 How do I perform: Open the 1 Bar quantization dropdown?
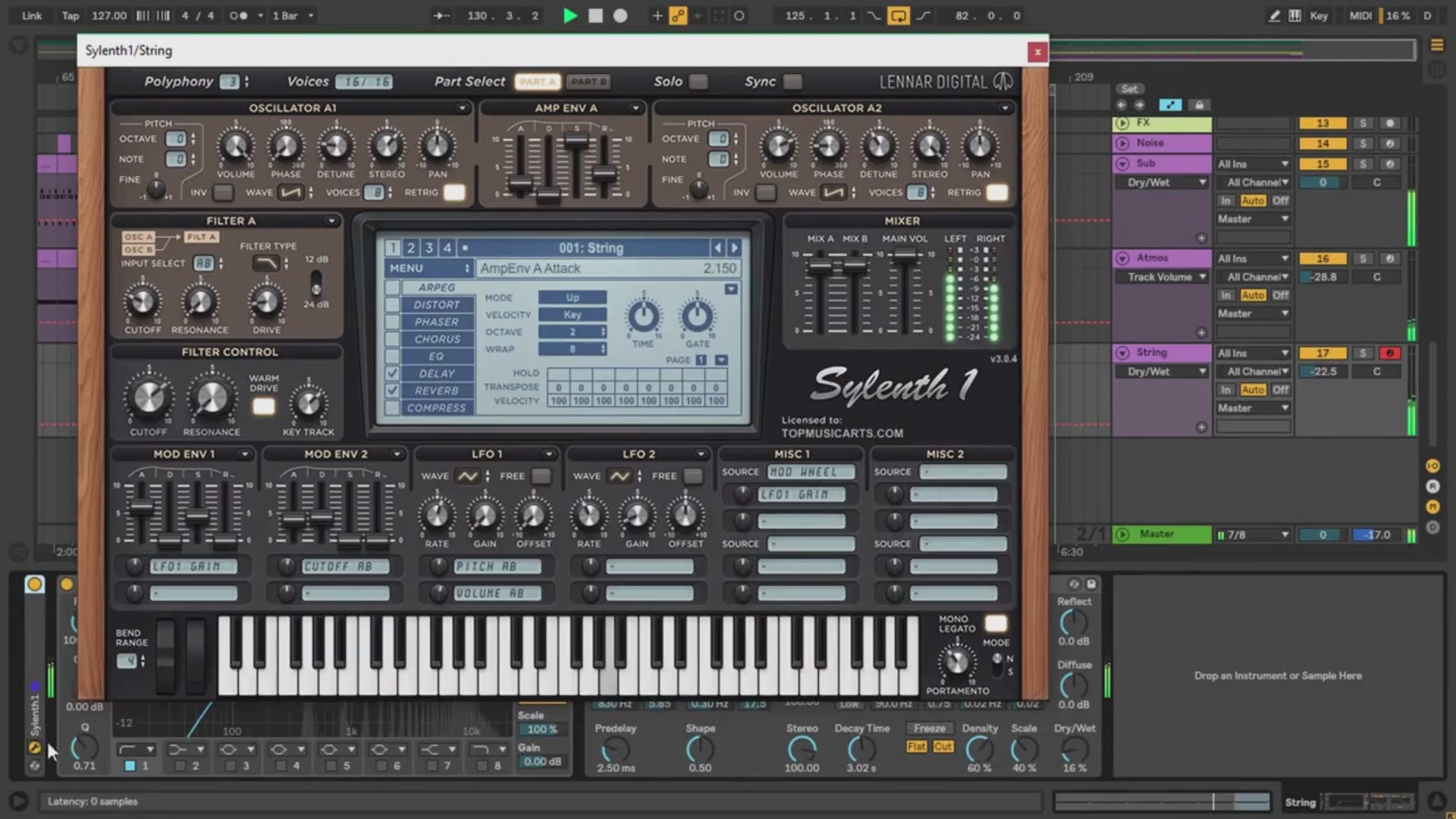(x=293, y=15)
